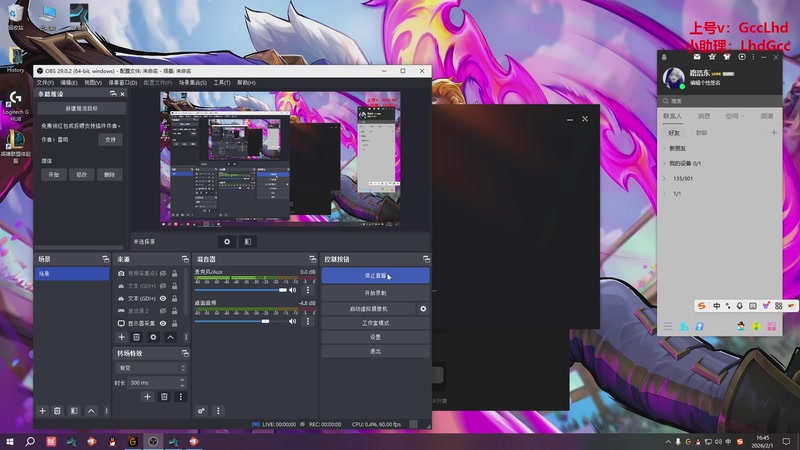
Task: Remove transition with trash icon
Action: (164, 396)
